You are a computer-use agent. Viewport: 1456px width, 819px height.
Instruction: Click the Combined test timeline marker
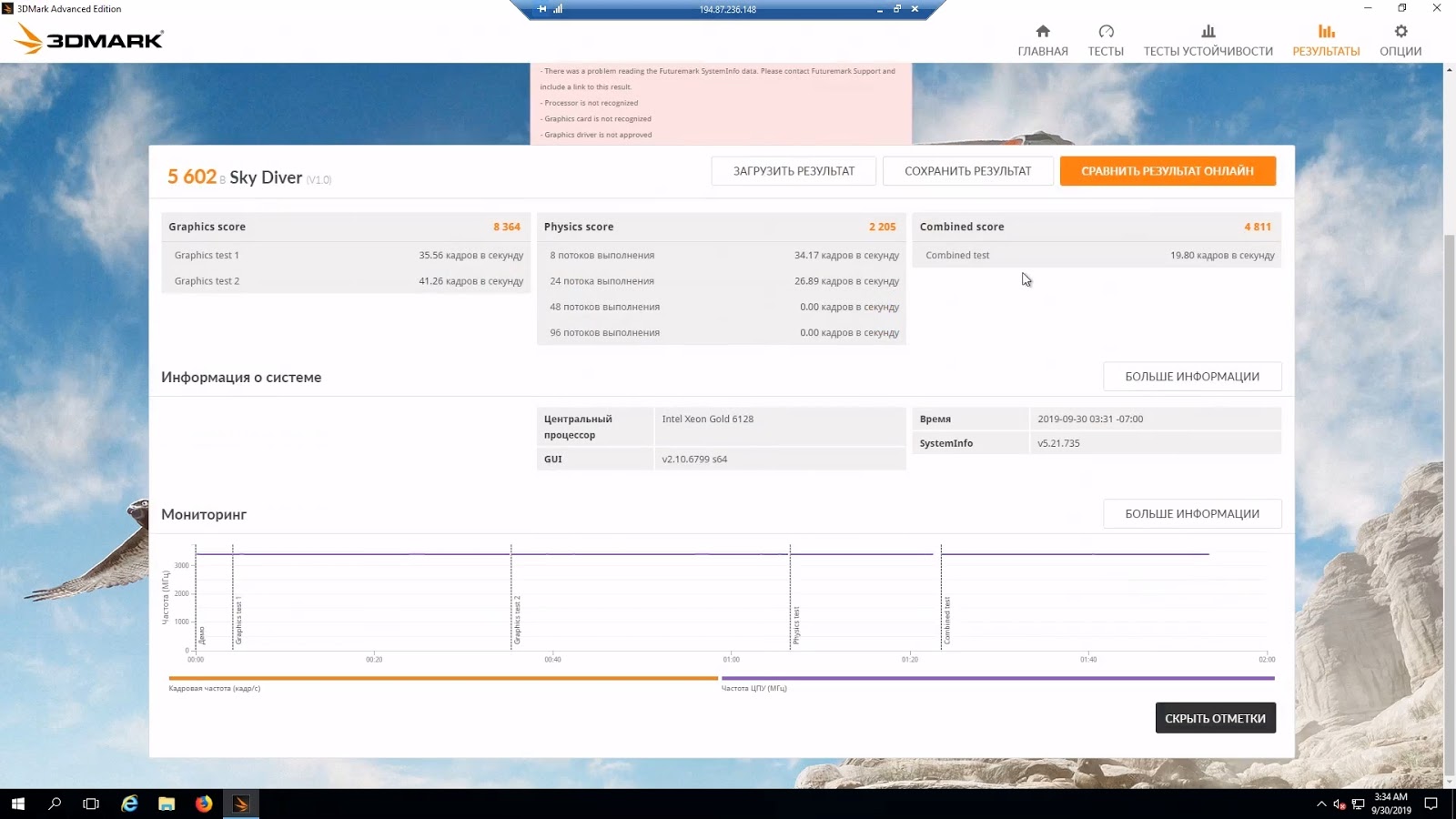[947, 621]
